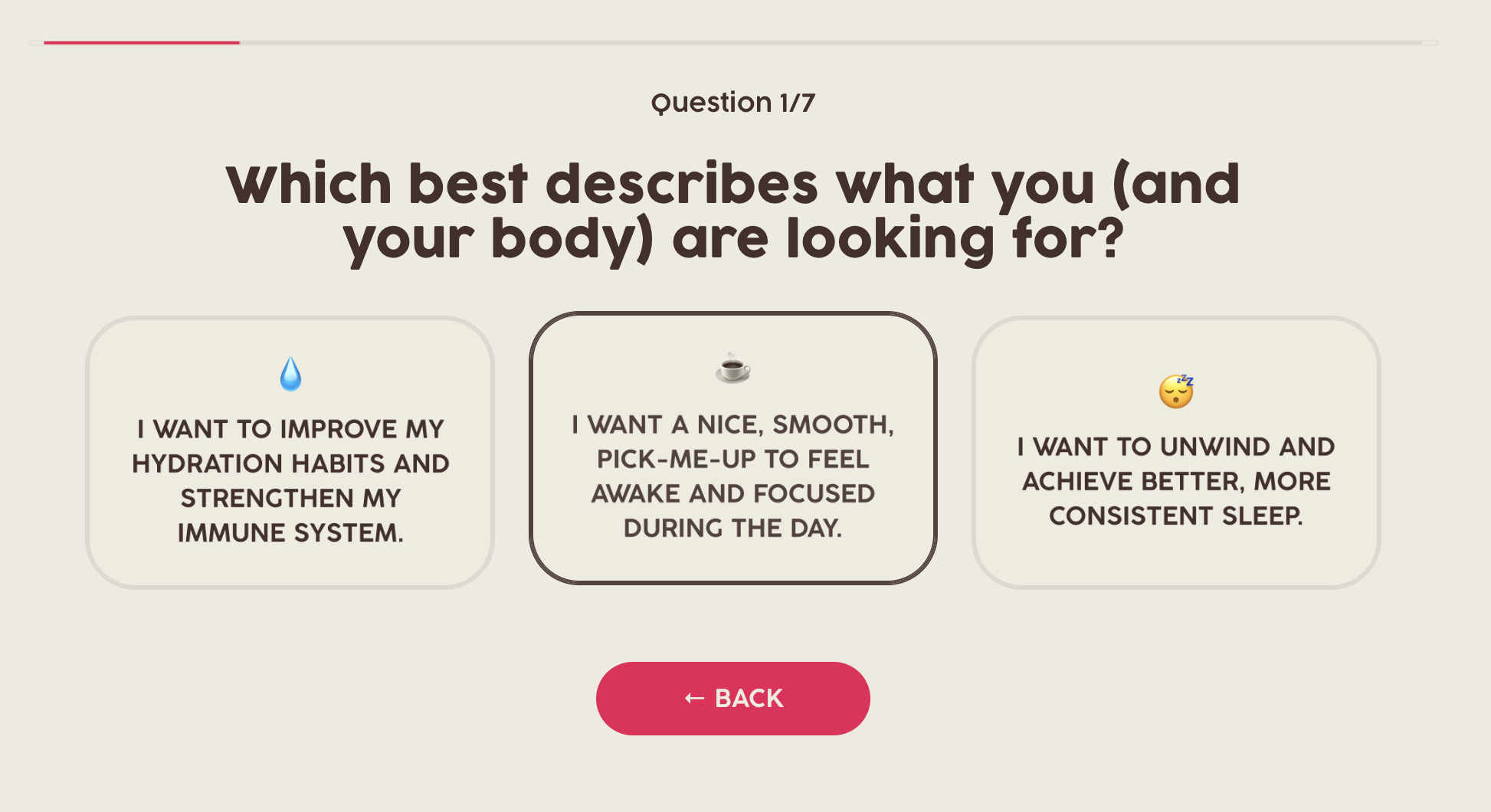The height and width of the screenshot is (812, 1491).
Task: Click the AWAKE AND FOCUSED text line
Action: [732, 493]
